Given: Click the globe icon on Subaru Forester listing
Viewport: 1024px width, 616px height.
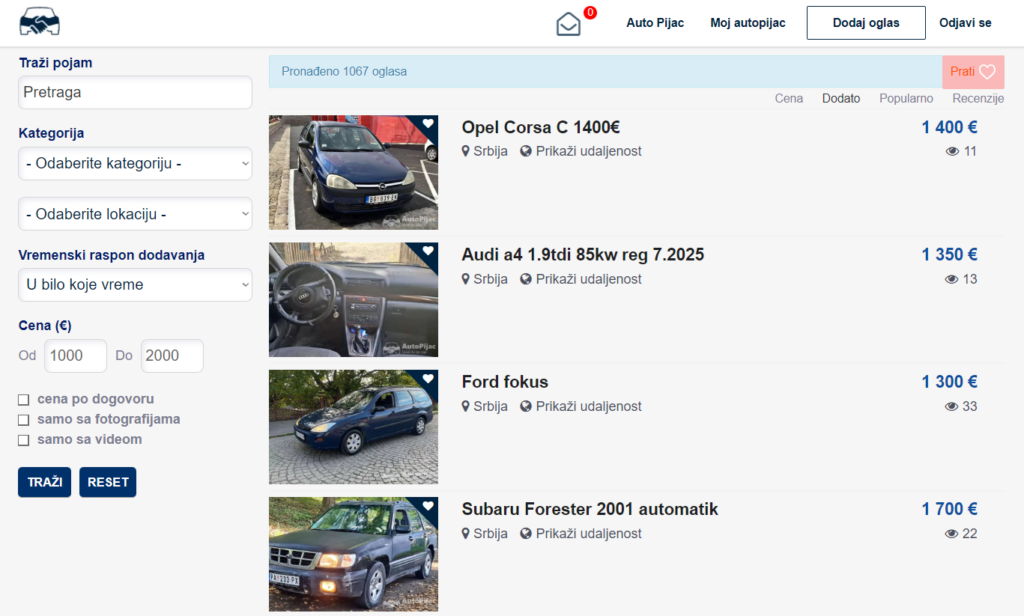Looking at the screenshot, I should (x=526, y=534).
